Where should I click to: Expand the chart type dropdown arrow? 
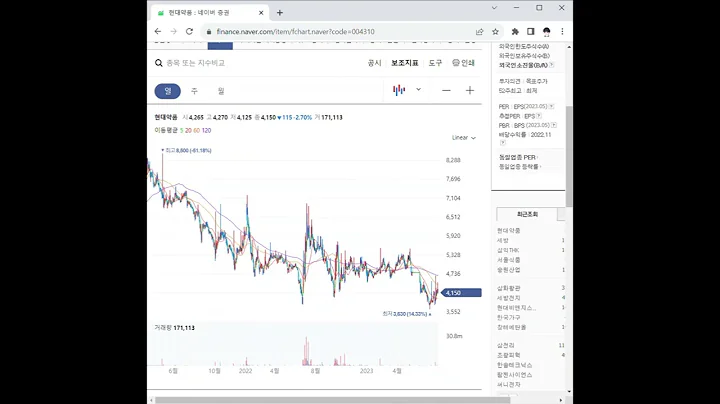pos(418,90)
